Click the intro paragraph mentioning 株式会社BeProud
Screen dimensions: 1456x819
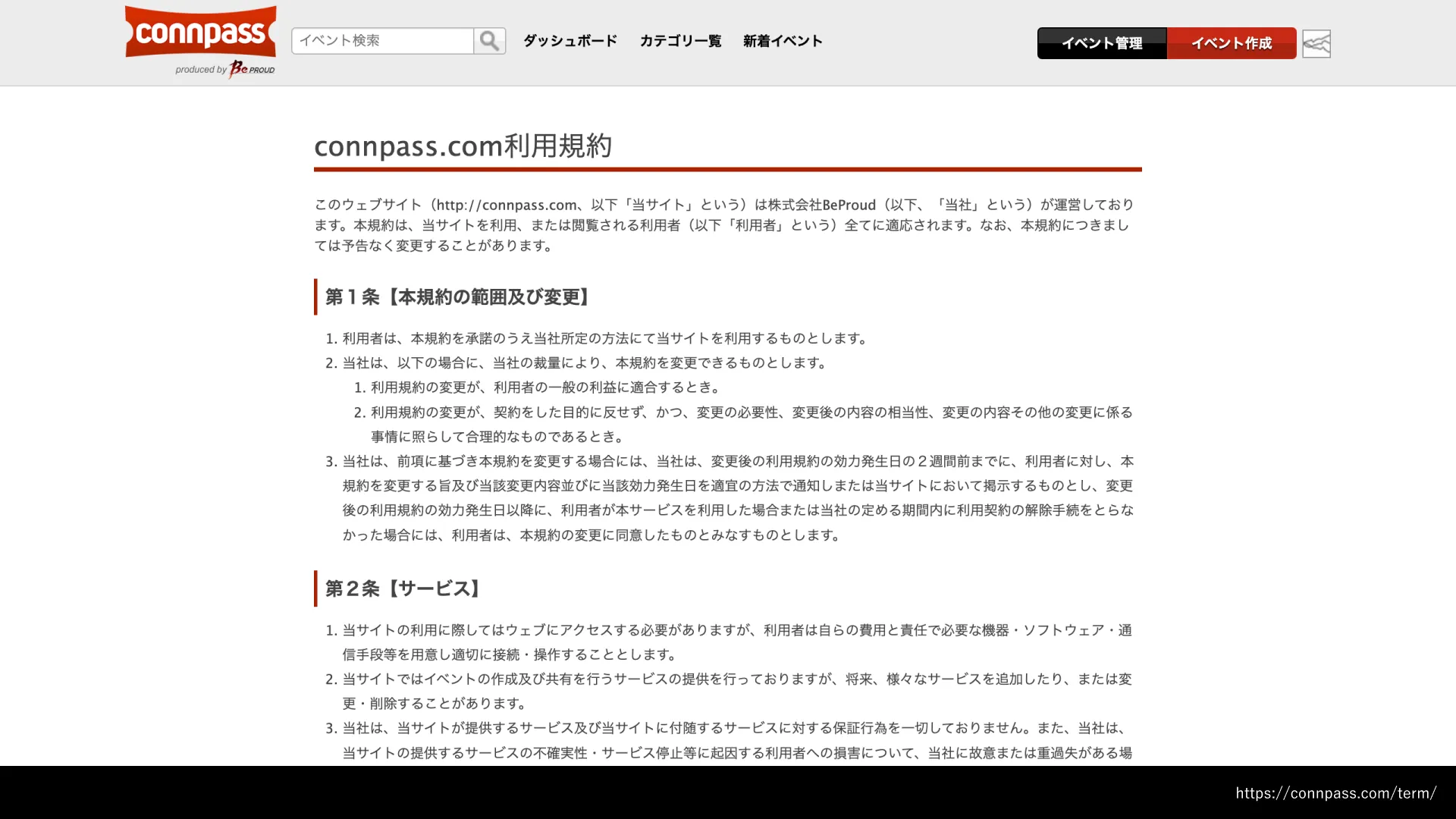tap(724, 225)
